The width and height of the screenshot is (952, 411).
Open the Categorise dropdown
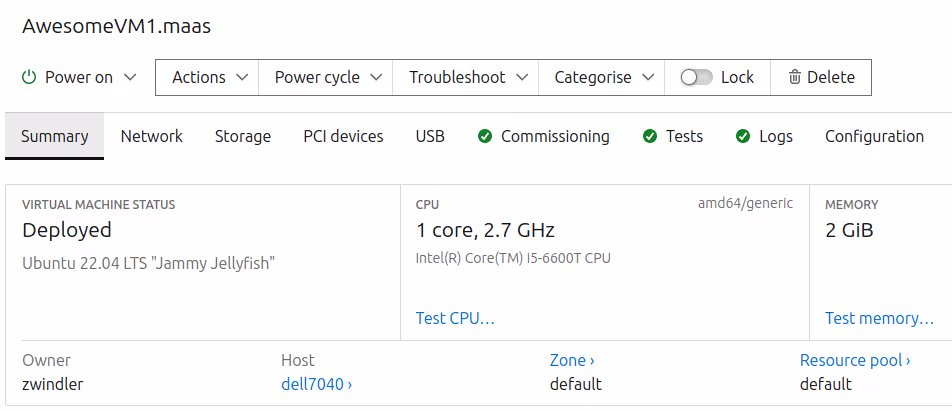pyautogui.click(x=602, y=77)
